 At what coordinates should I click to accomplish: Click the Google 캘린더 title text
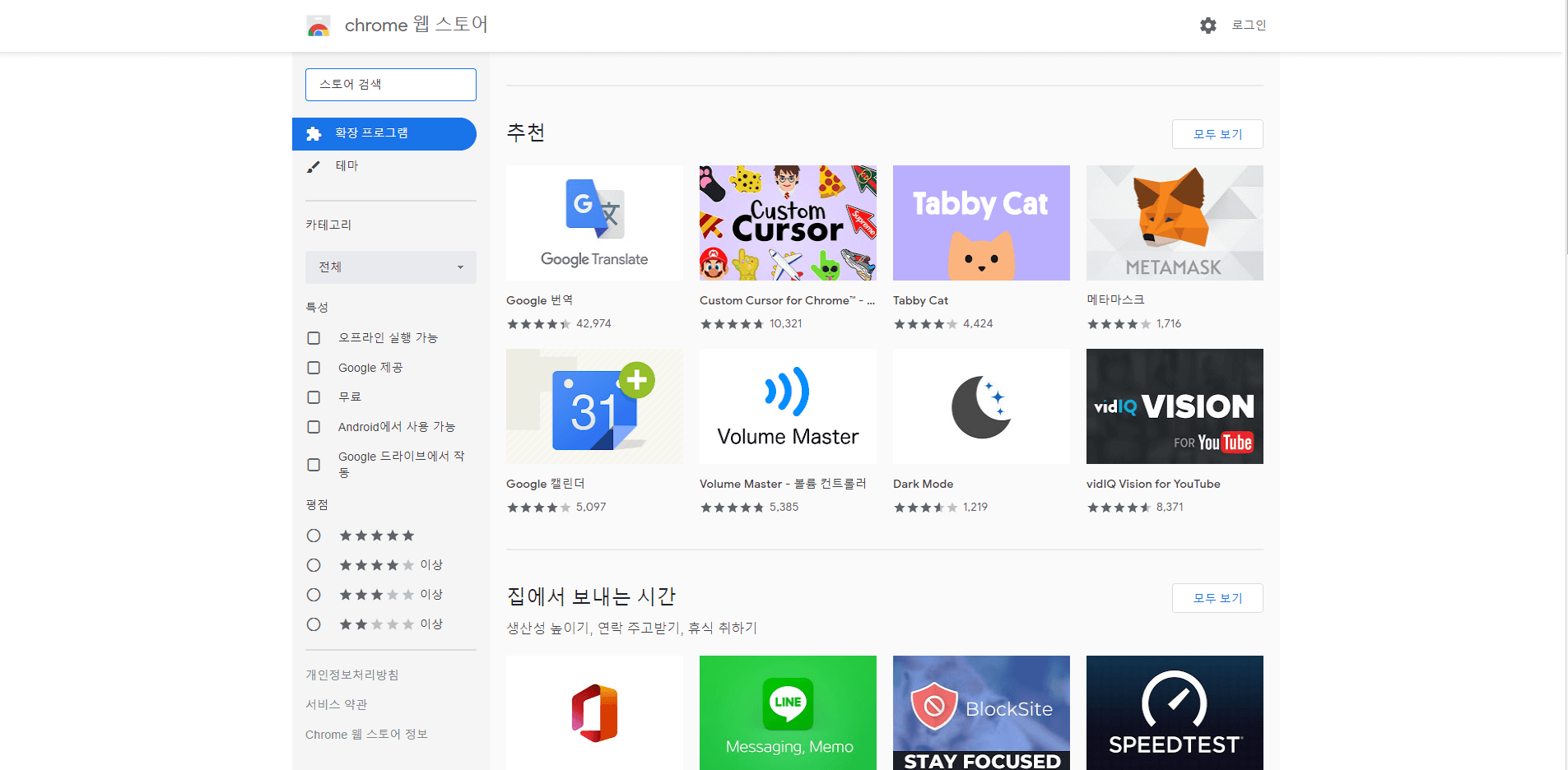[546, 484]
